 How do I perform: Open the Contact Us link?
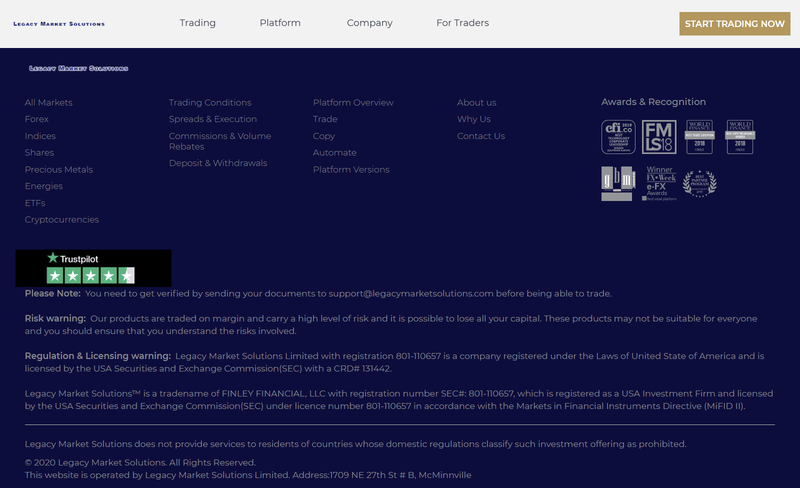pyautogui.click(x=481, y=136)
